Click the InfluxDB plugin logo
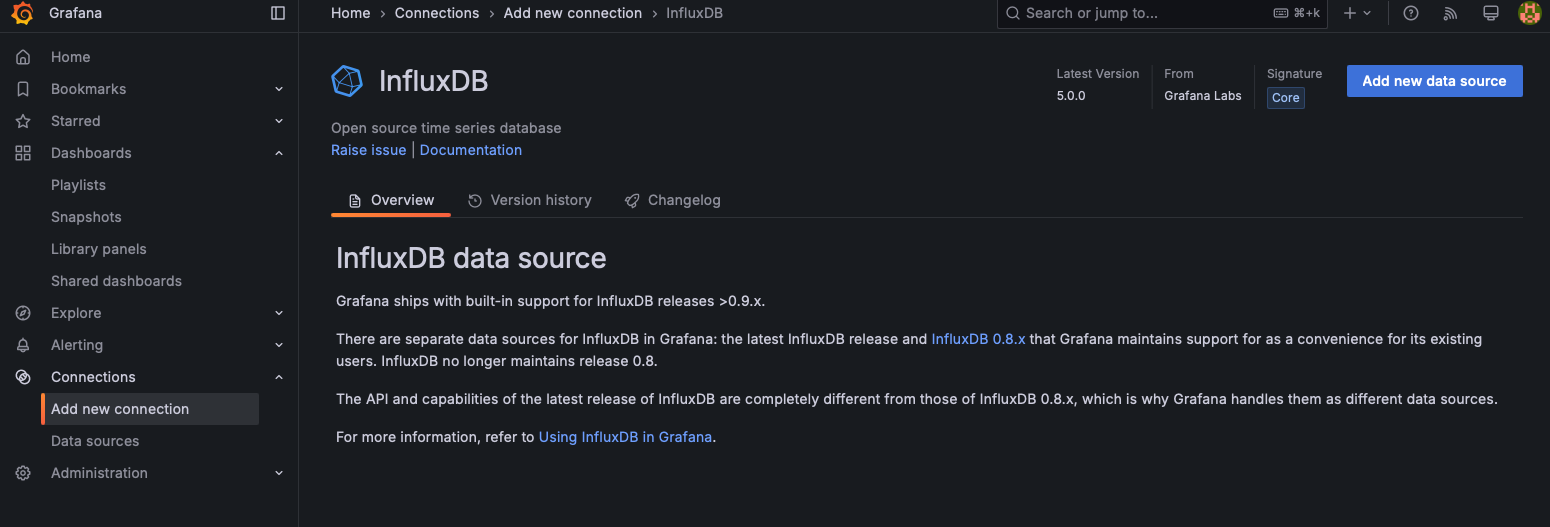 pos(347,81)
